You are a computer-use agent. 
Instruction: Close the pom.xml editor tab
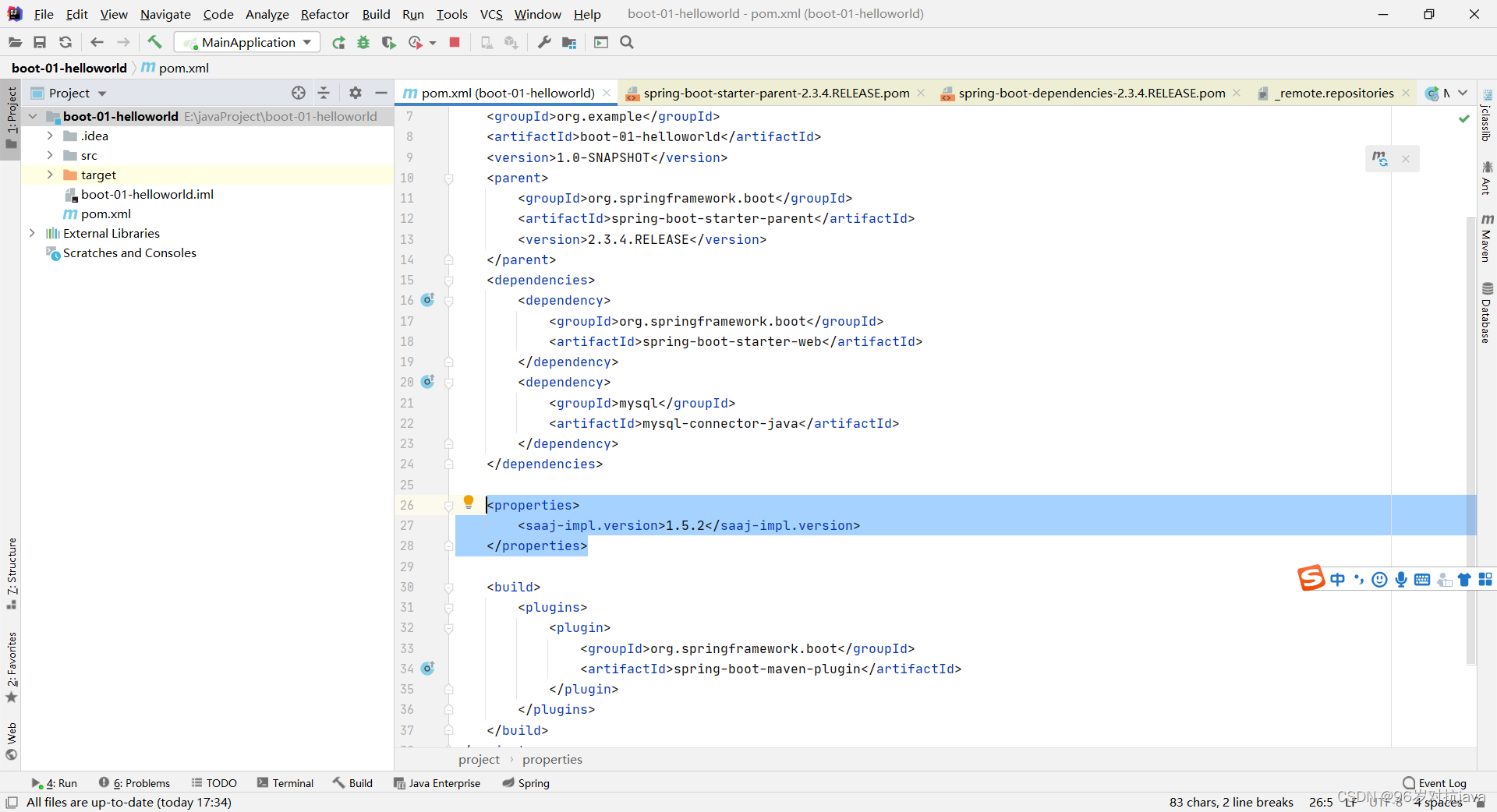[607, 93]
